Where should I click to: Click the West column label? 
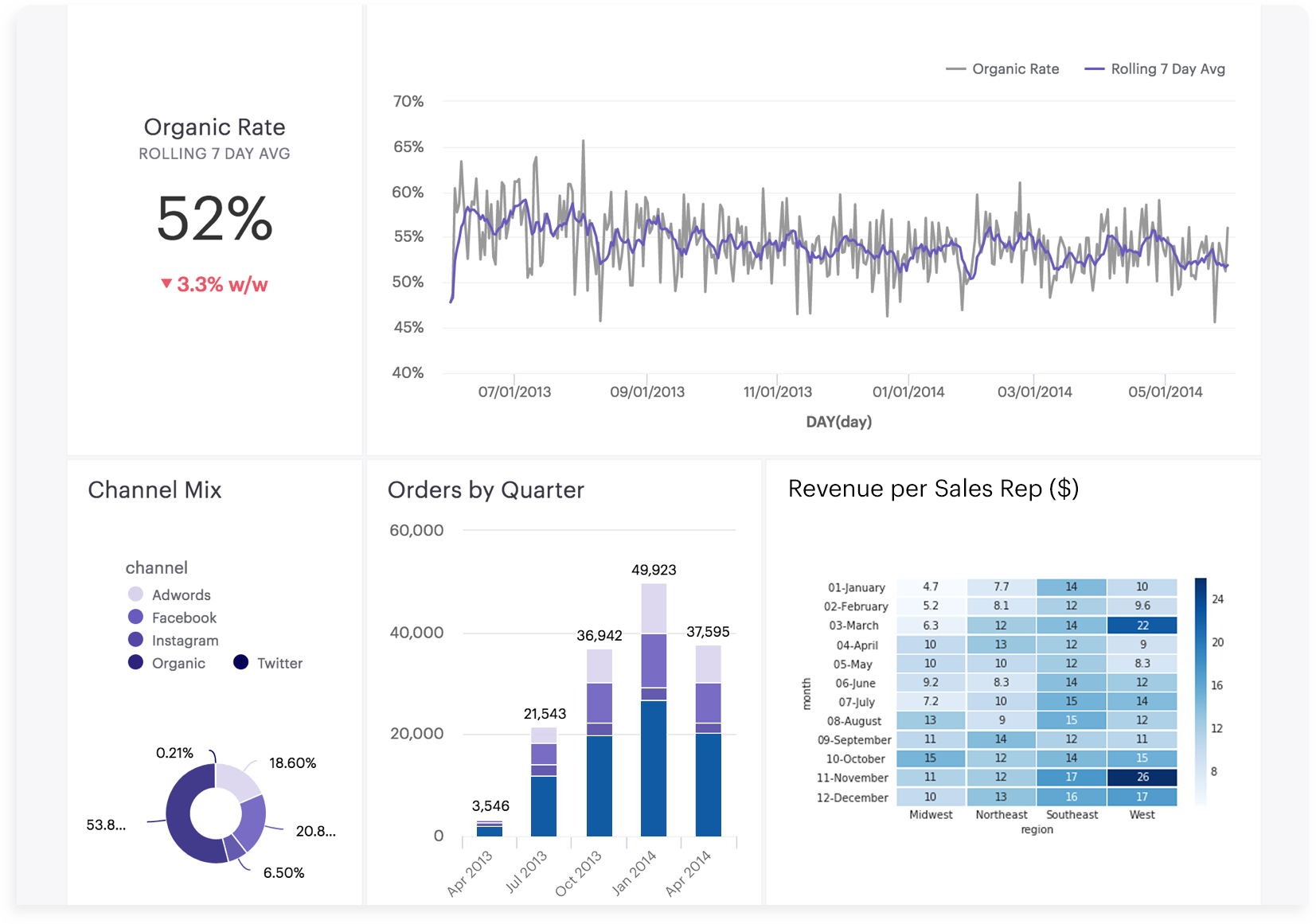(1142, 815)
